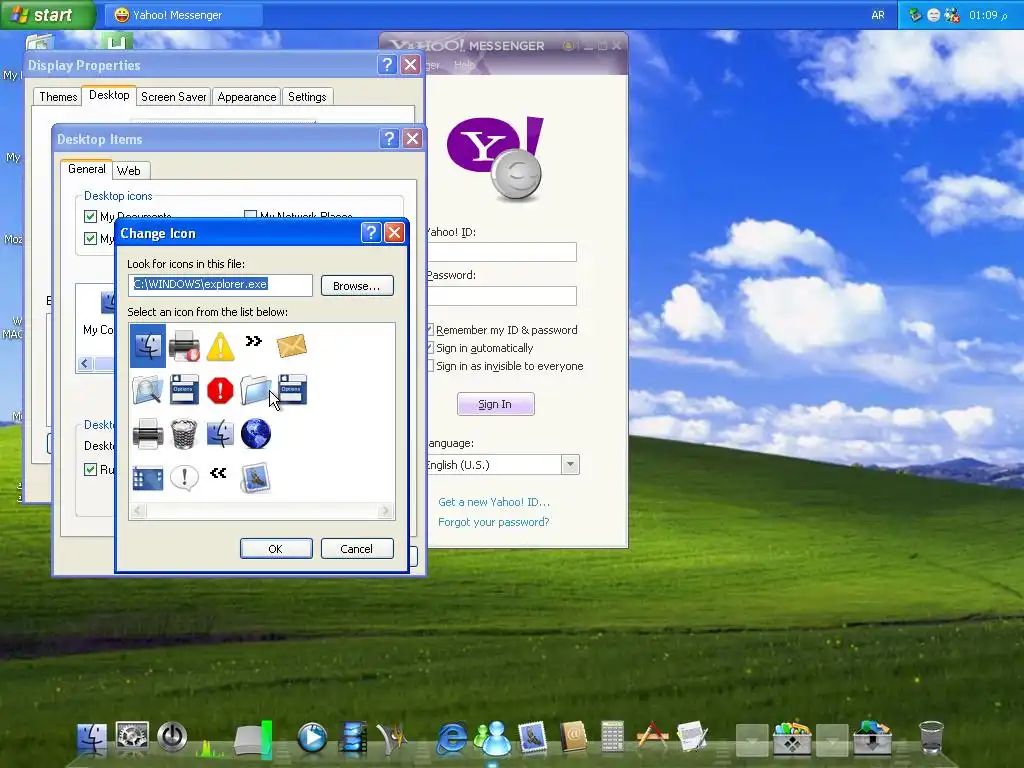Pick the yellow warning triangle icon

tap(220, 346)
